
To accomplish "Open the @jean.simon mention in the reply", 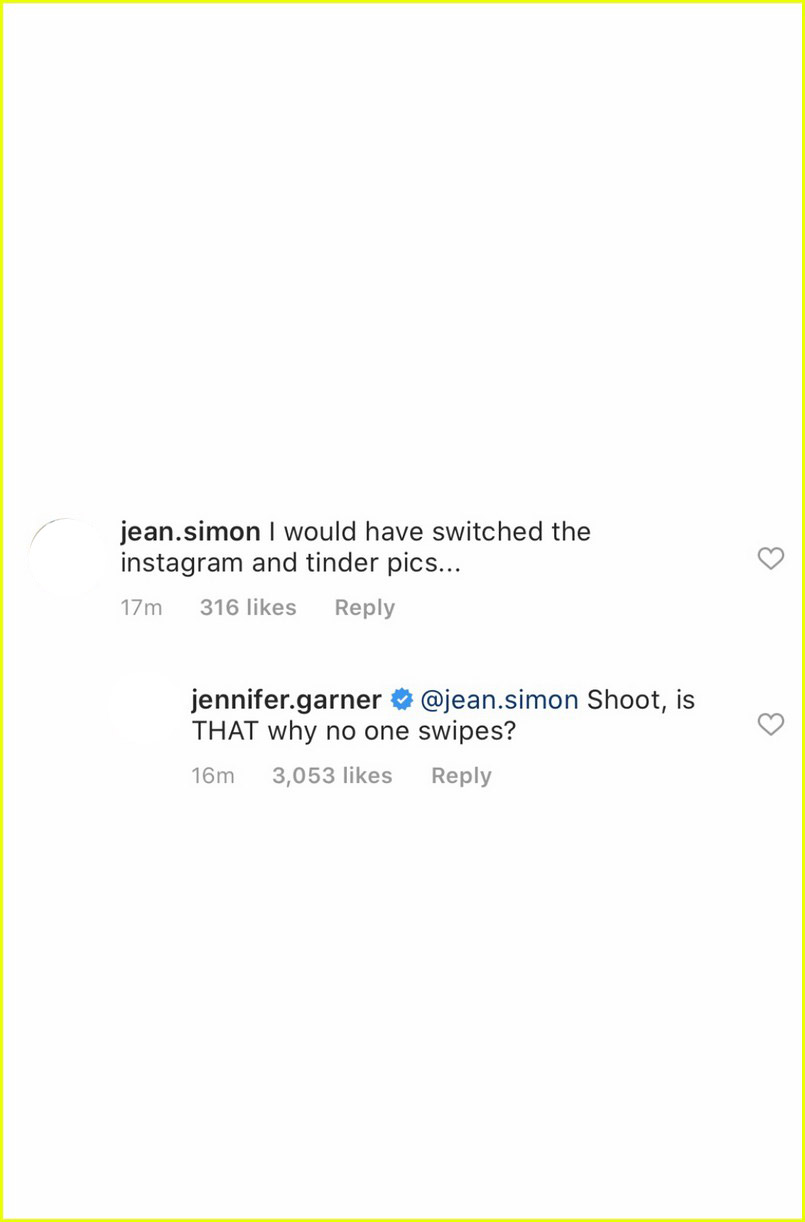I will (x=499, y=700).
